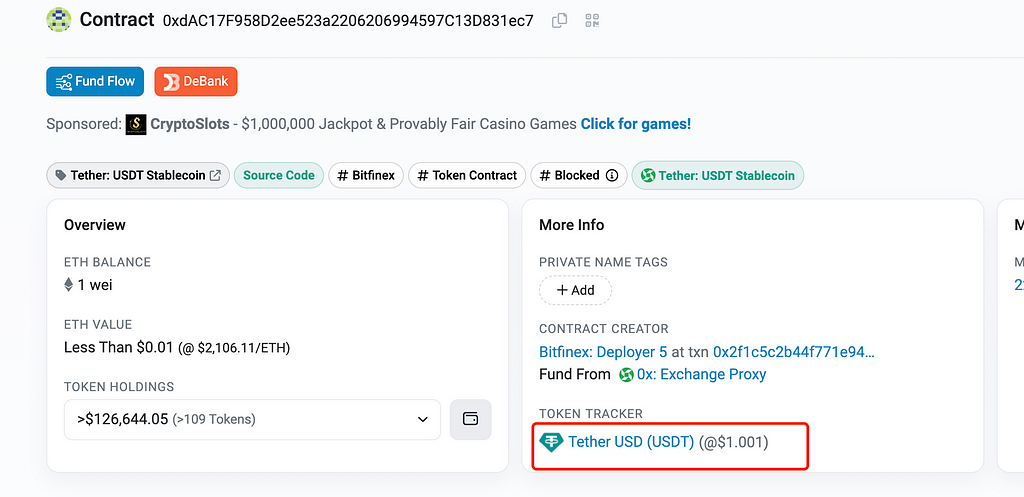Open the wallet icon beside token holdings
The height and width of the screenshot is (497, 1024).
(470, 419)
